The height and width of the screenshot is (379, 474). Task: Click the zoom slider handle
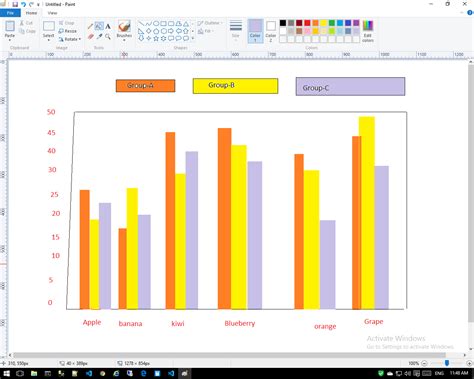tap(447, 363)
